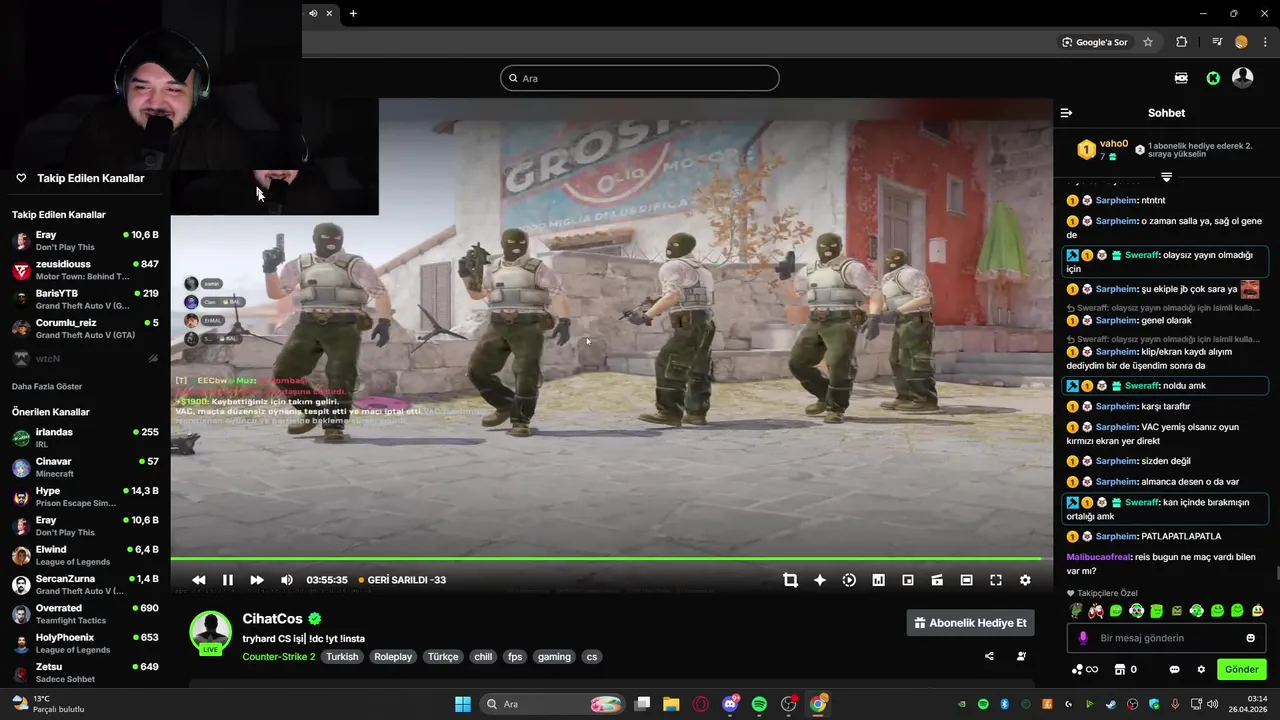The width and height of the screenshot is (1280, 720).
Task: Expand Daha Fazla Göster in sidebar
Action: [47, 386]
